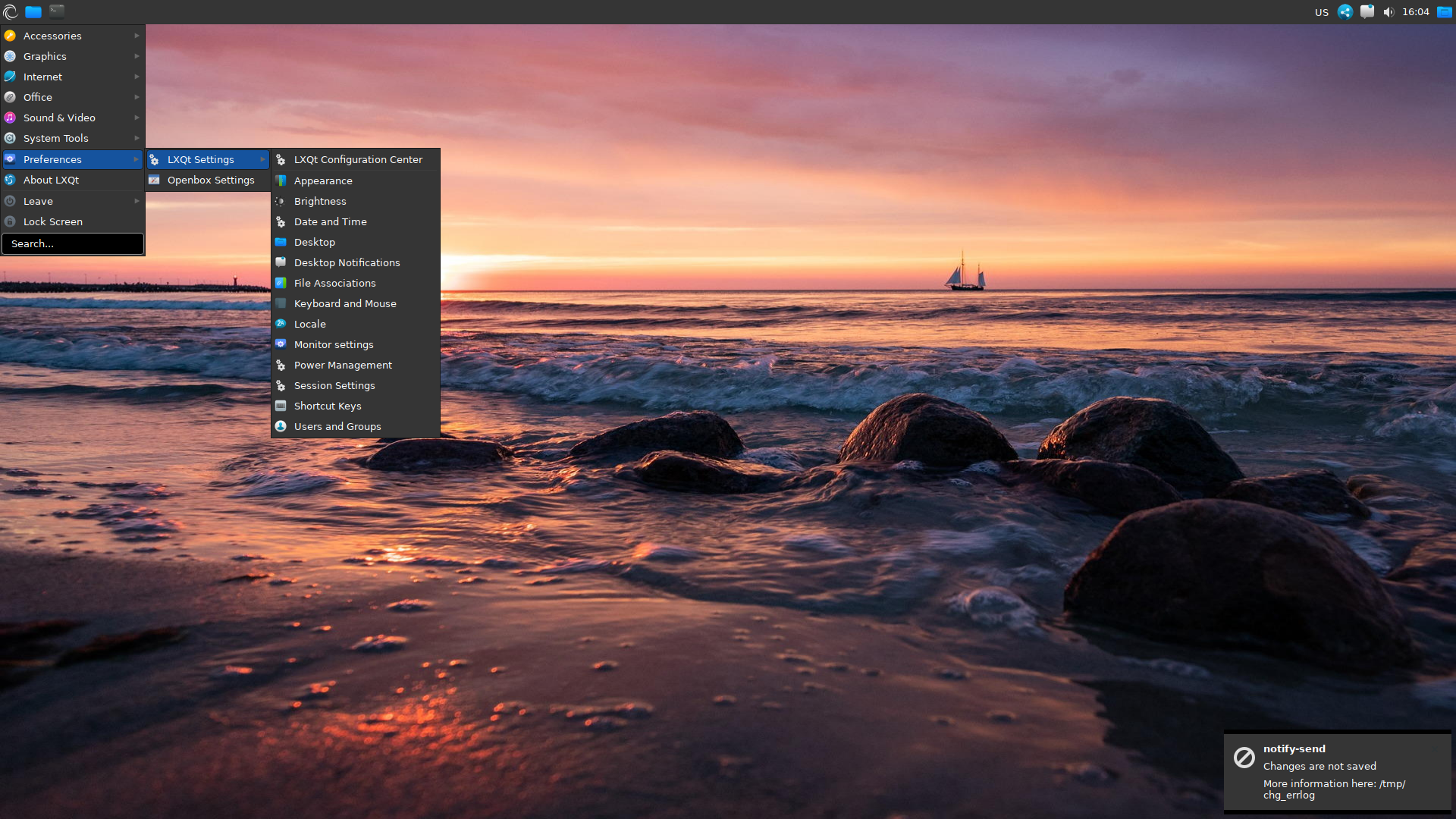Click the Desktop folder icon in submenu
The width and height of the screenshot is (1456, 819).
281,242
